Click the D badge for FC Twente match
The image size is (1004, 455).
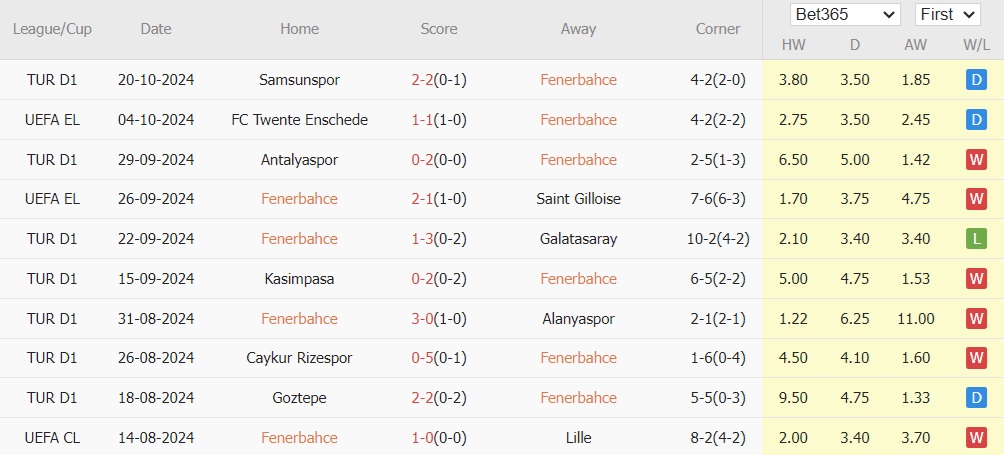point(976,120)
